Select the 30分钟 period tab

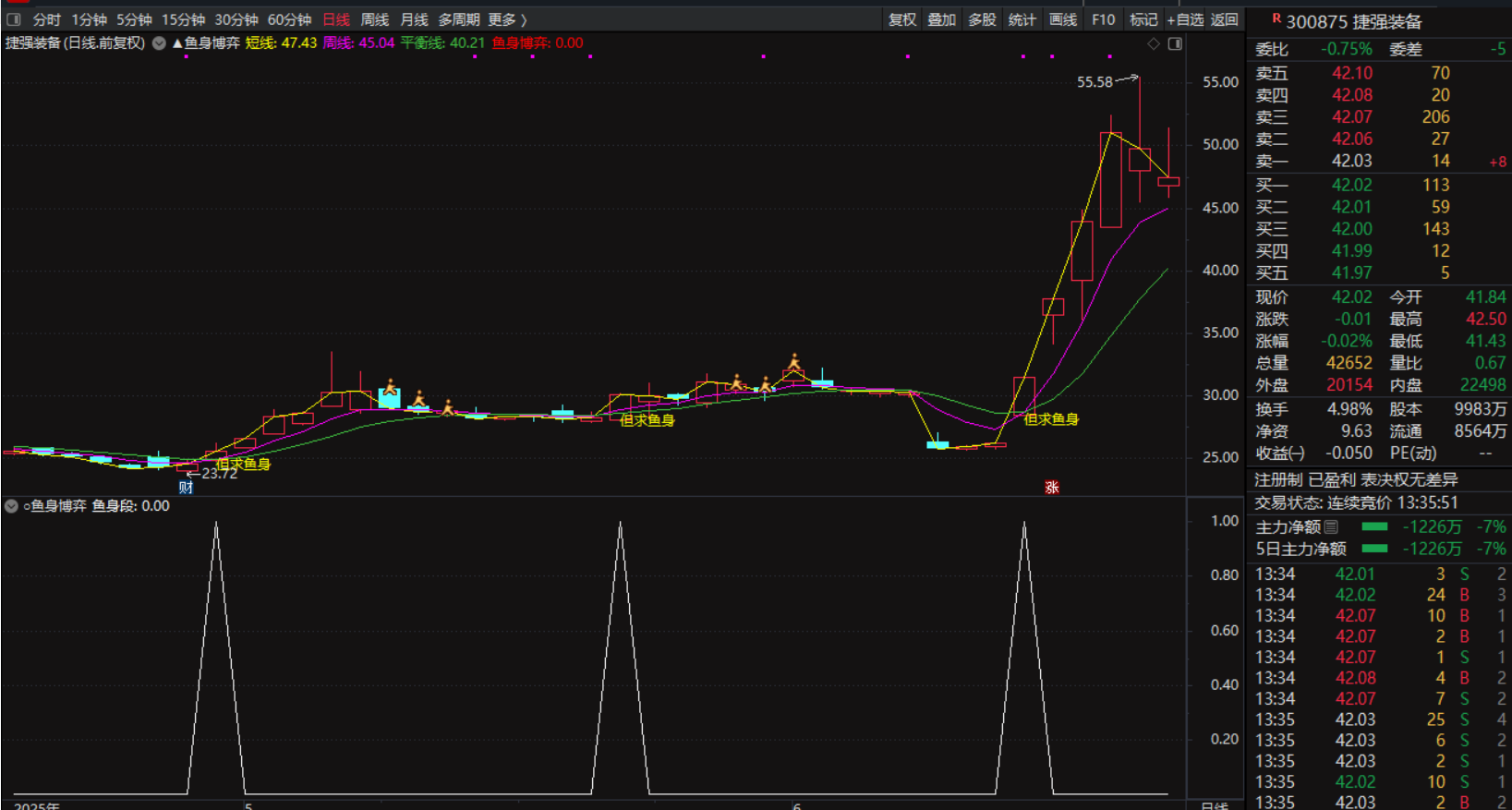pos(236,19)
